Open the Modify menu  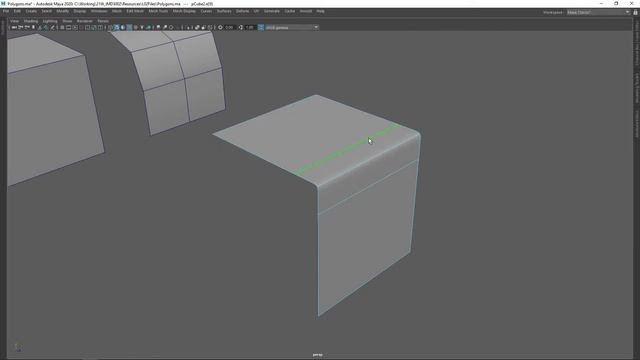point(62,11)
